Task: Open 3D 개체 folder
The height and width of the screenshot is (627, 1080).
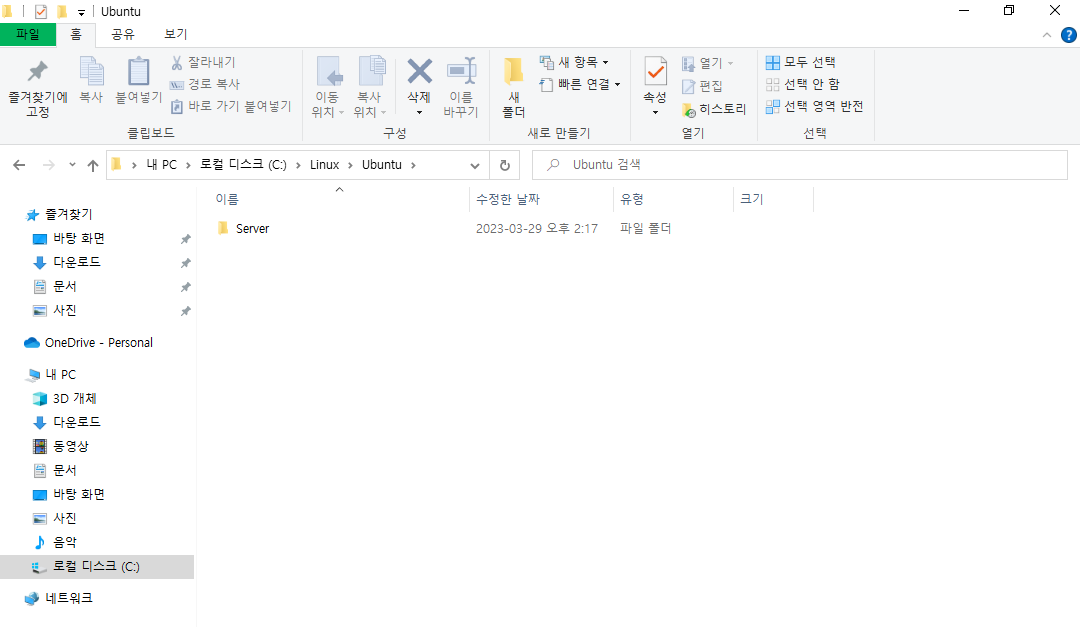Action: 74,399
